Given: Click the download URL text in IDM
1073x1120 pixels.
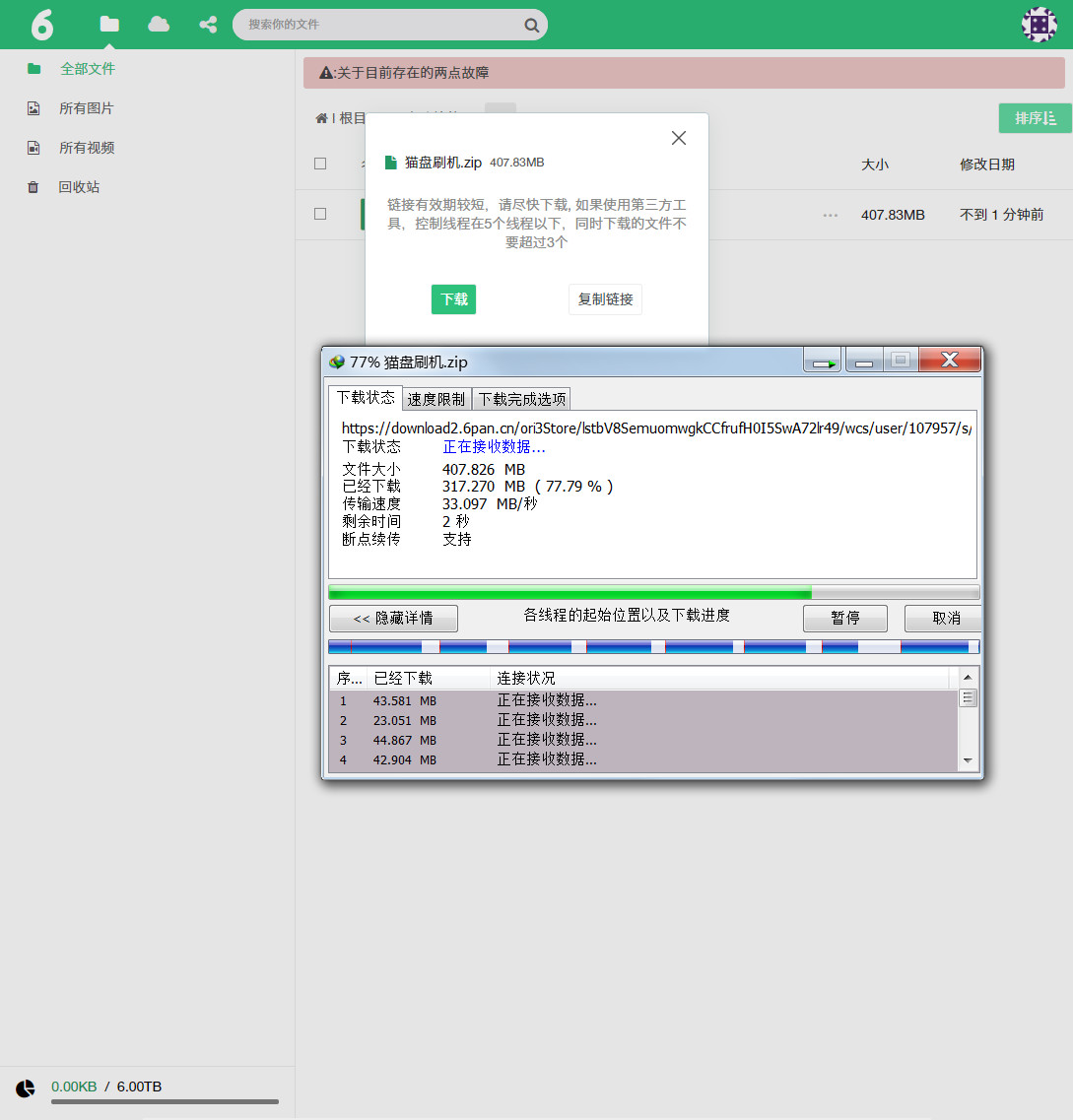Looking at the screenshot, I should click(656, 428).
